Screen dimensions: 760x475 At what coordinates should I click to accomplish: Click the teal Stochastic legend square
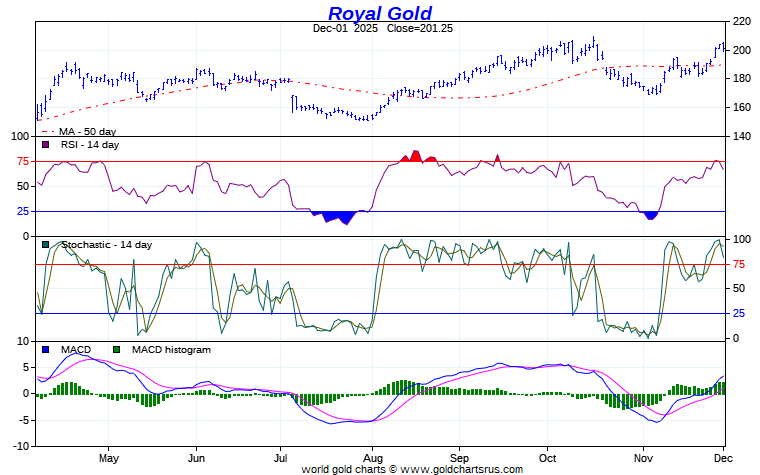pos(46,245)
